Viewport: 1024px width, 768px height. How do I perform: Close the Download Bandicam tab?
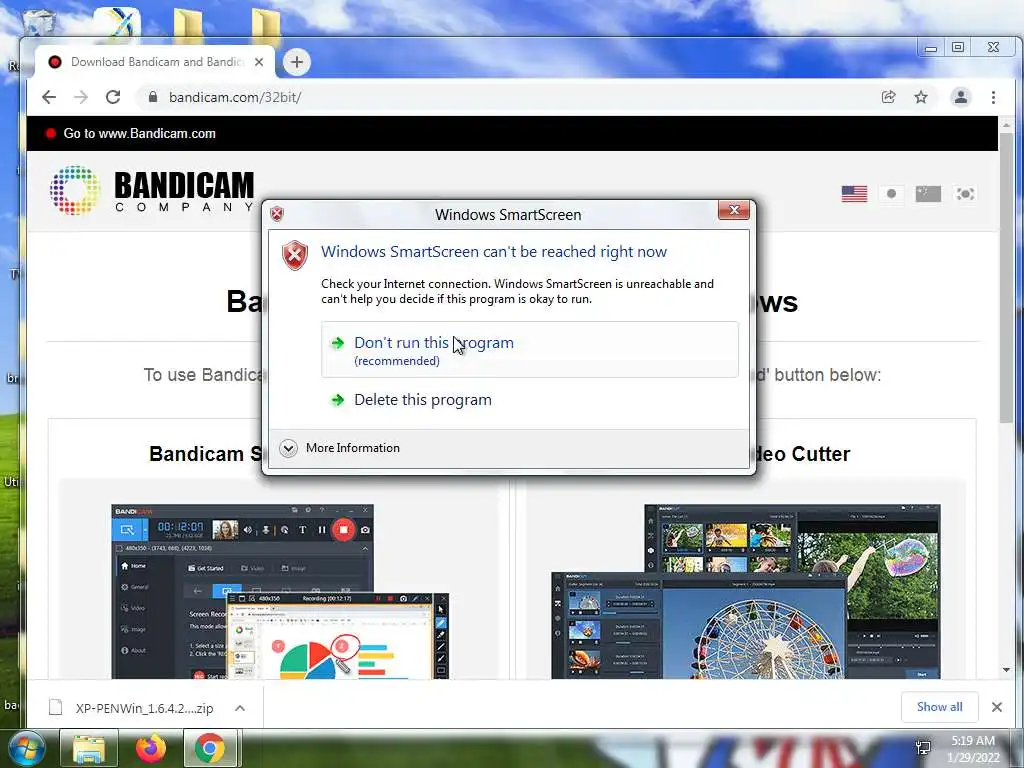pyautogui.click(x=259, y=62)
